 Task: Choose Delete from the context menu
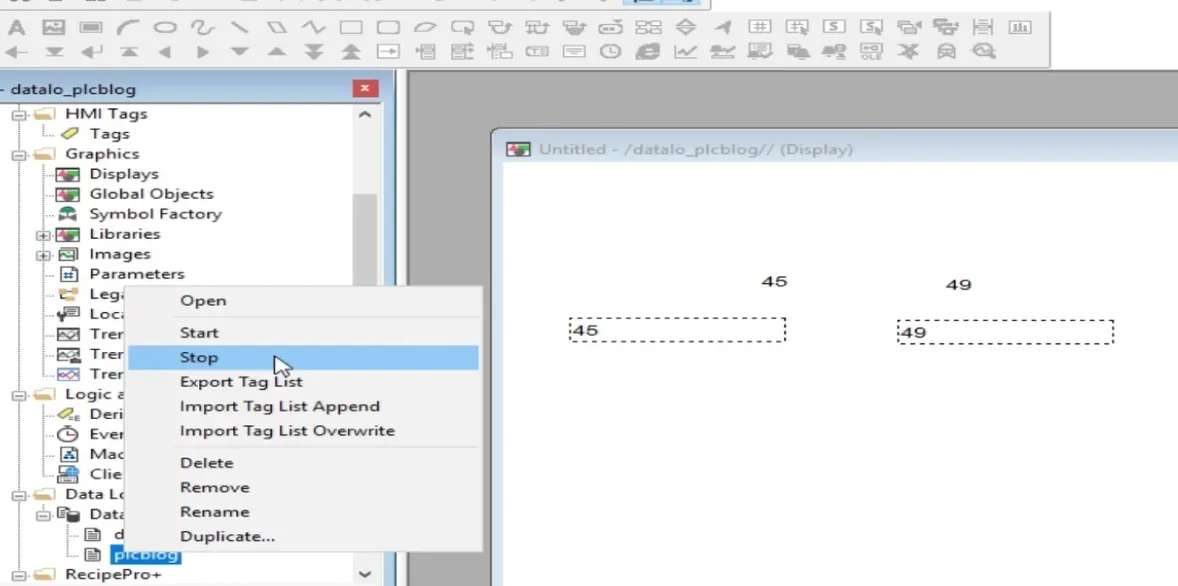tap(304, 463)
